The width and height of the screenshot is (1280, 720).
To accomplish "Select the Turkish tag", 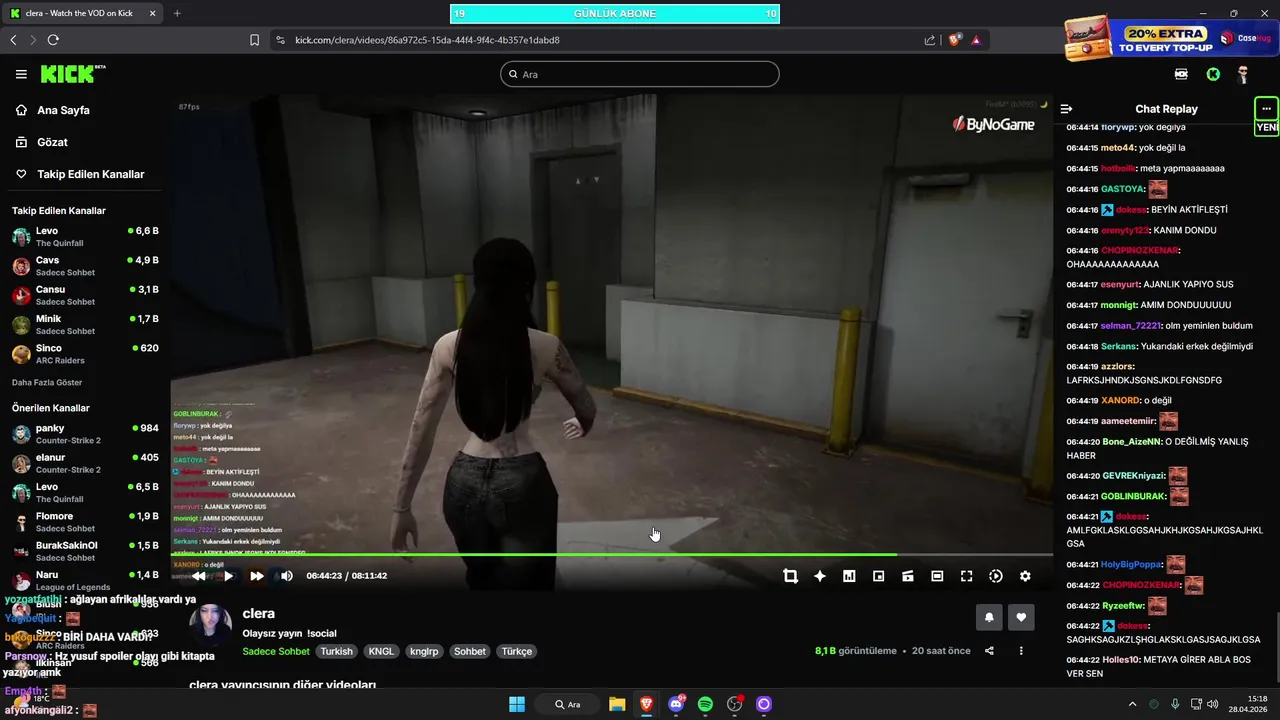I will click(337, 651).
